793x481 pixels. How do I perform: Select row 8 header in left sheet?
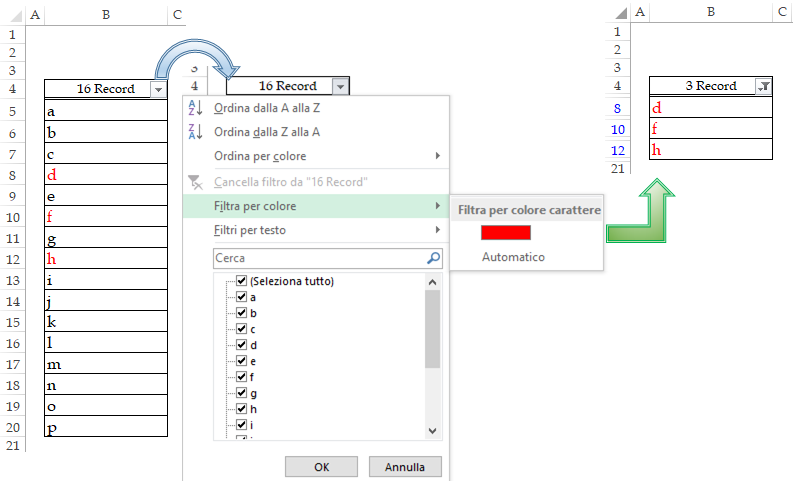[x=12, y=175]
